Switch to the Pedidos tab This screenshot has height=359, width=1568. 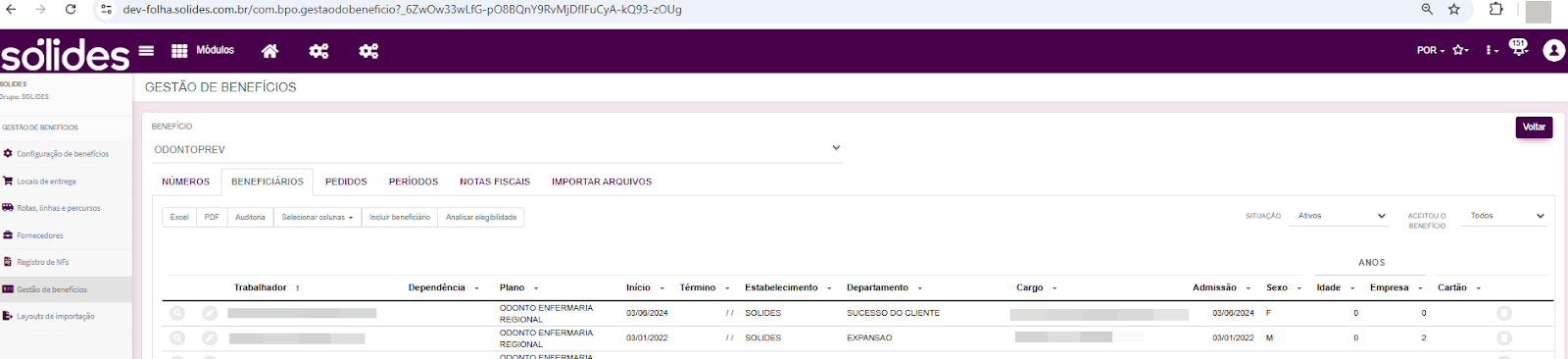346,181
